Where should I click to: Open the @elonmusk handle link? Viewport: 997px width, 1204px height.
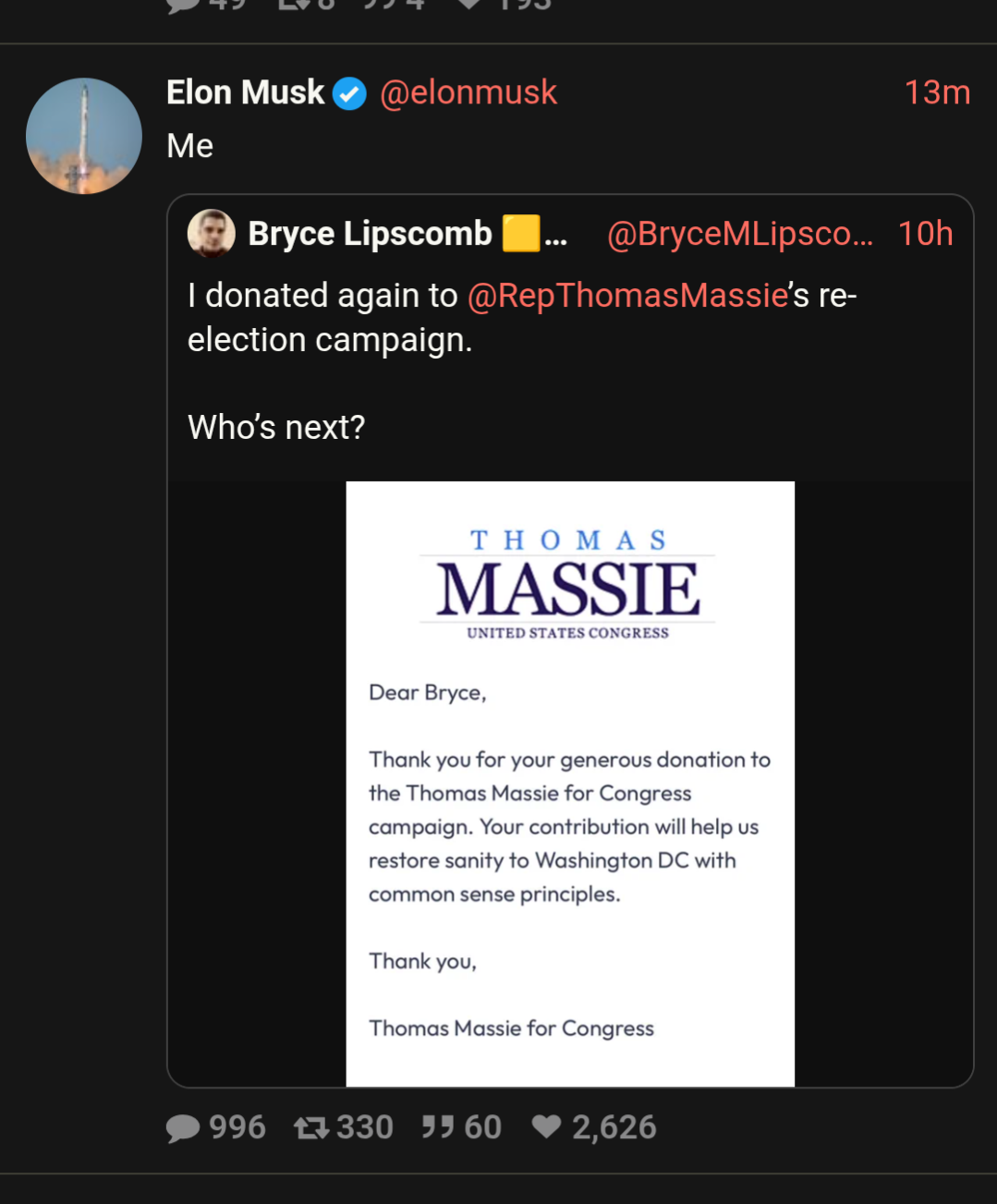pyautogui.click(x=468, y=92)
